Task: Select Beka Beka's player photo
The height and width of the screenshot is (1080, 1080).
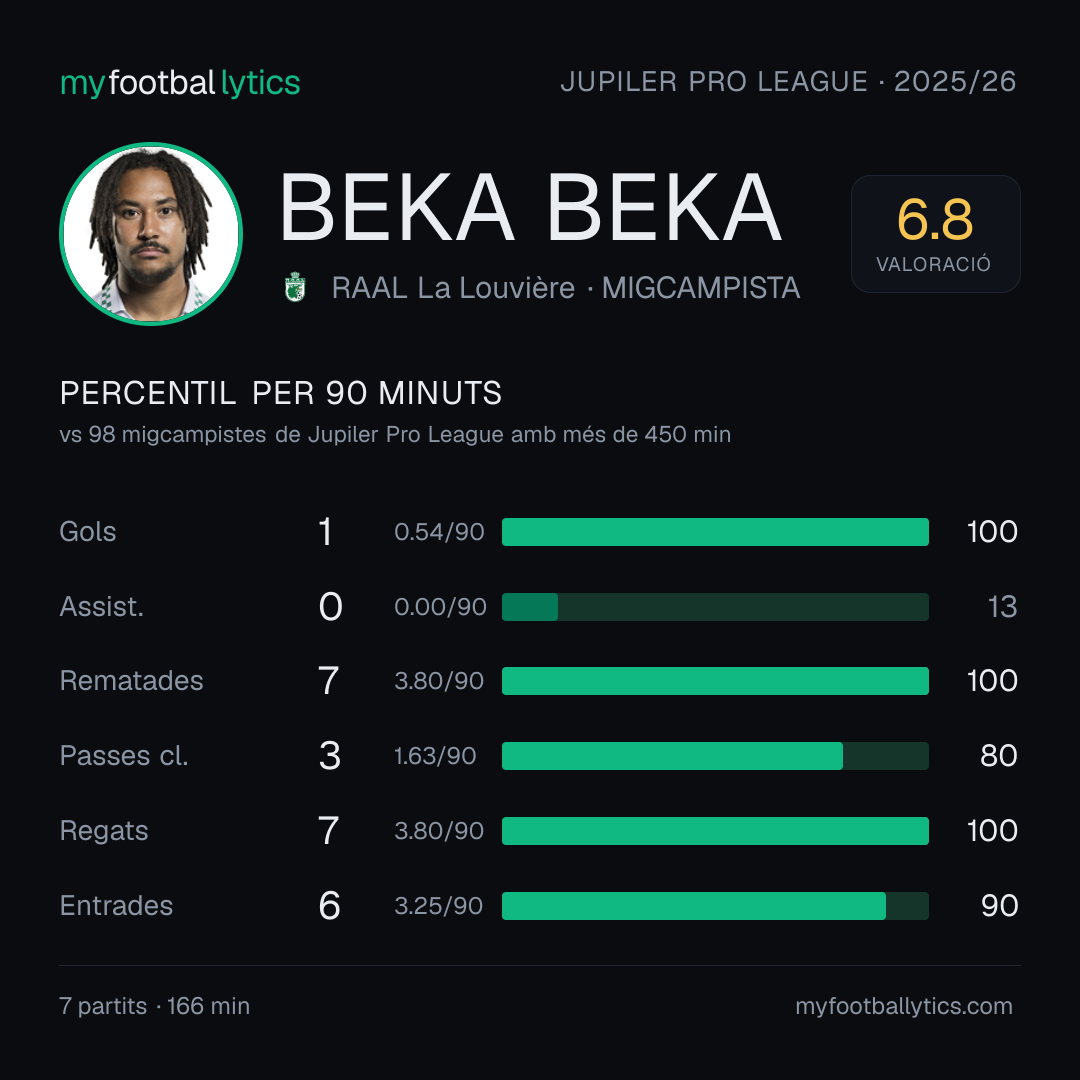Action: 151,234
